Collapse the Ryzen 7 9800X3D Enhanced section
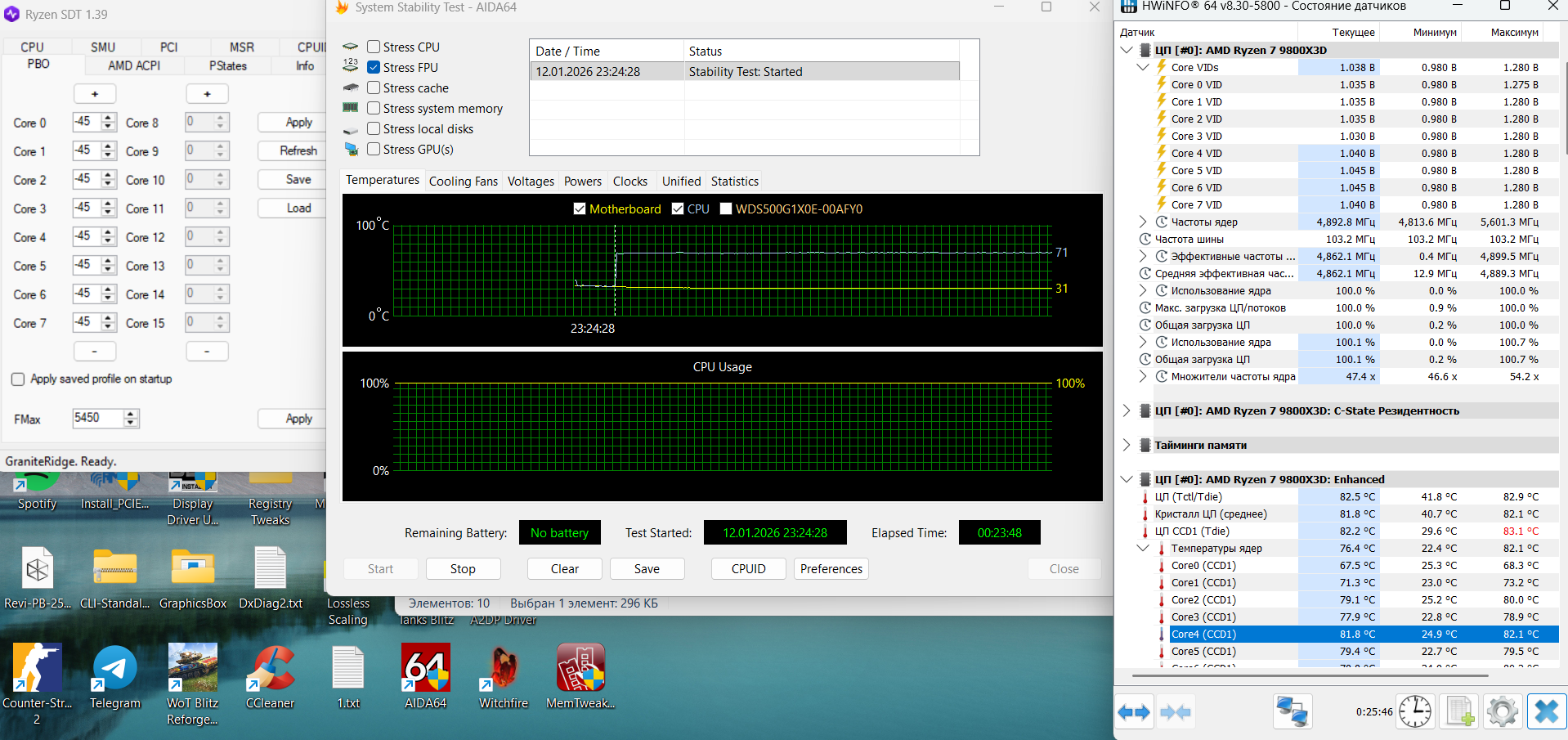Image resolution: width=1568 pixels, height=740 pixels. tap(1127, 479)
